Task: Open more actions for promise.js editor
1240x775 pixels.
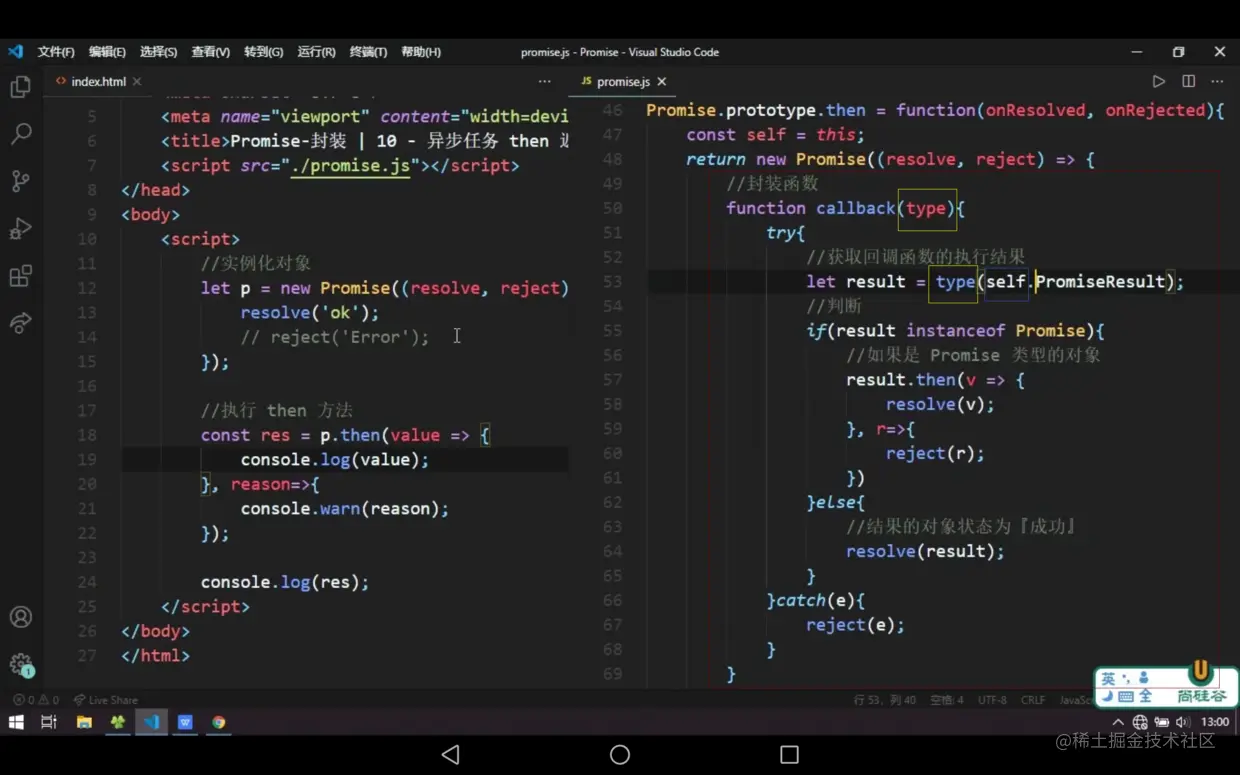Action: 1217,81
